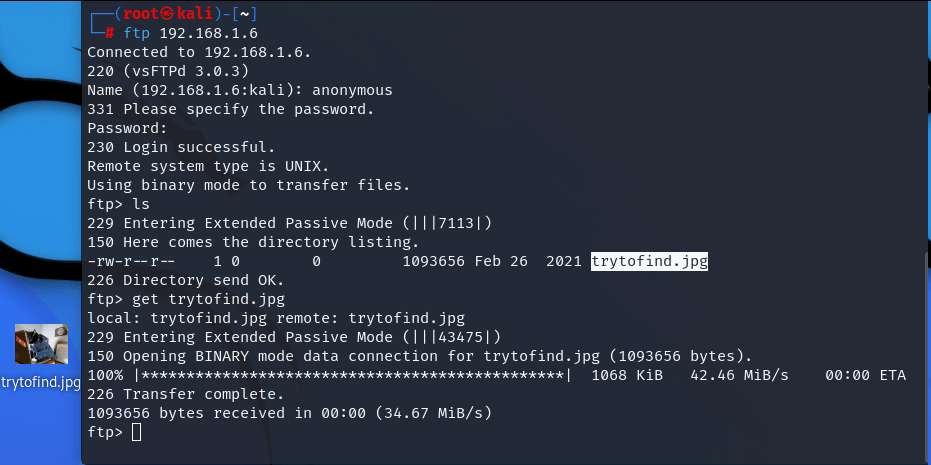
Task: Select the trytofind.jpg desktop icon label
Action: (41, 382)
